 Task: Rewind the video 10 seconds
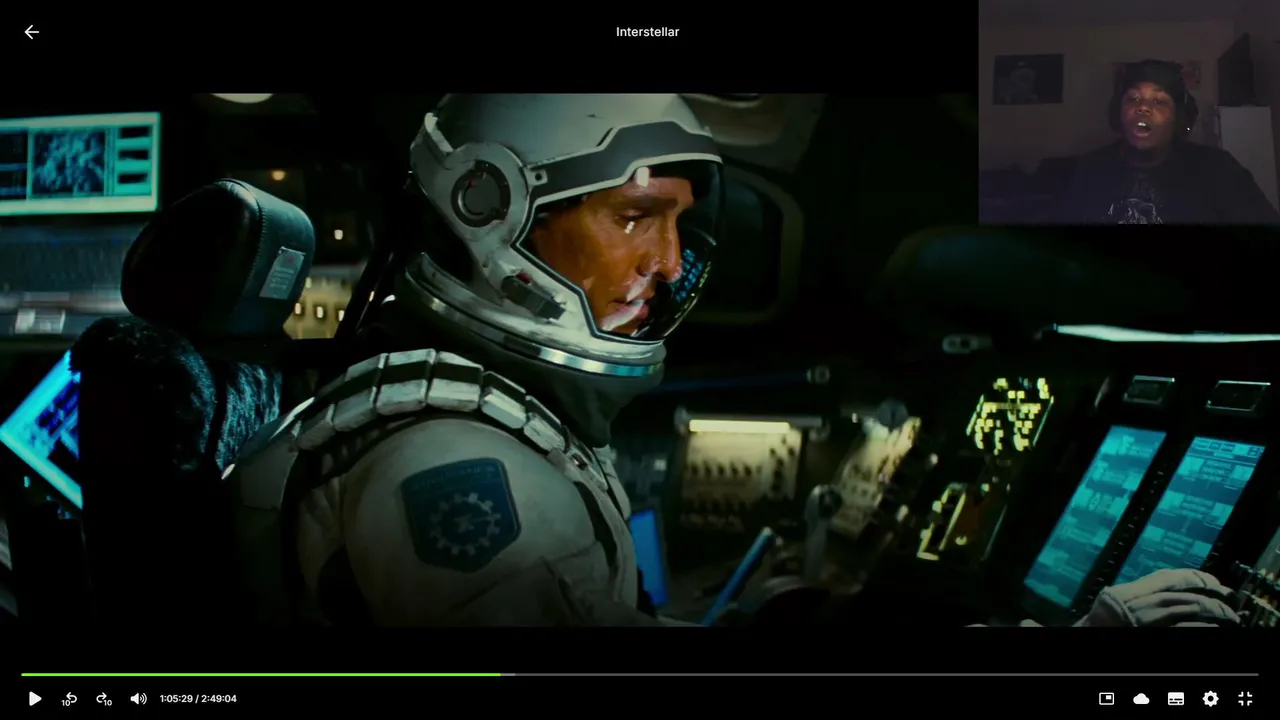[69, 699]
